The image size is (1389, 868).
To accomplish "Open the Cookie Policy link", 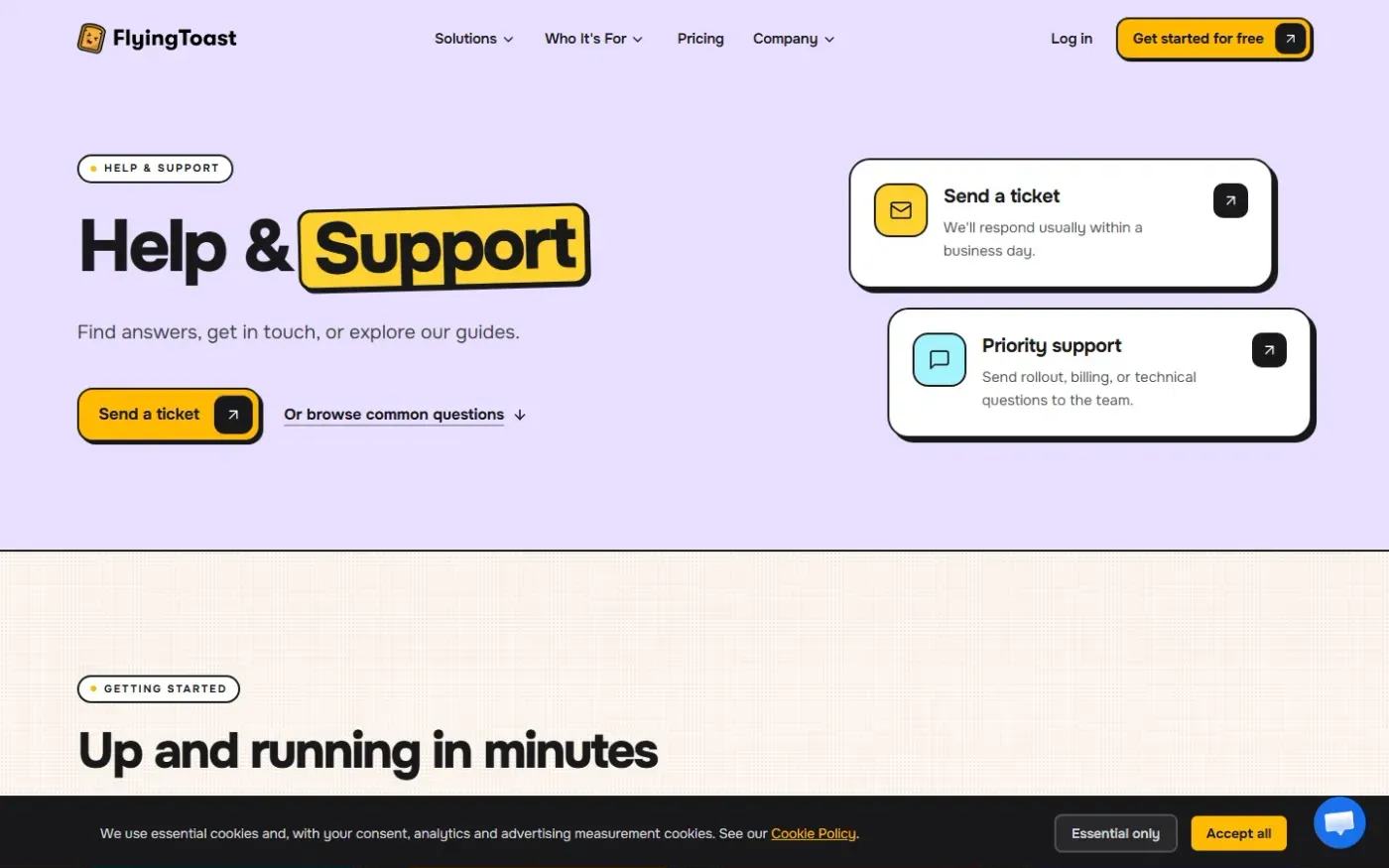I will (x=814, y=833).
